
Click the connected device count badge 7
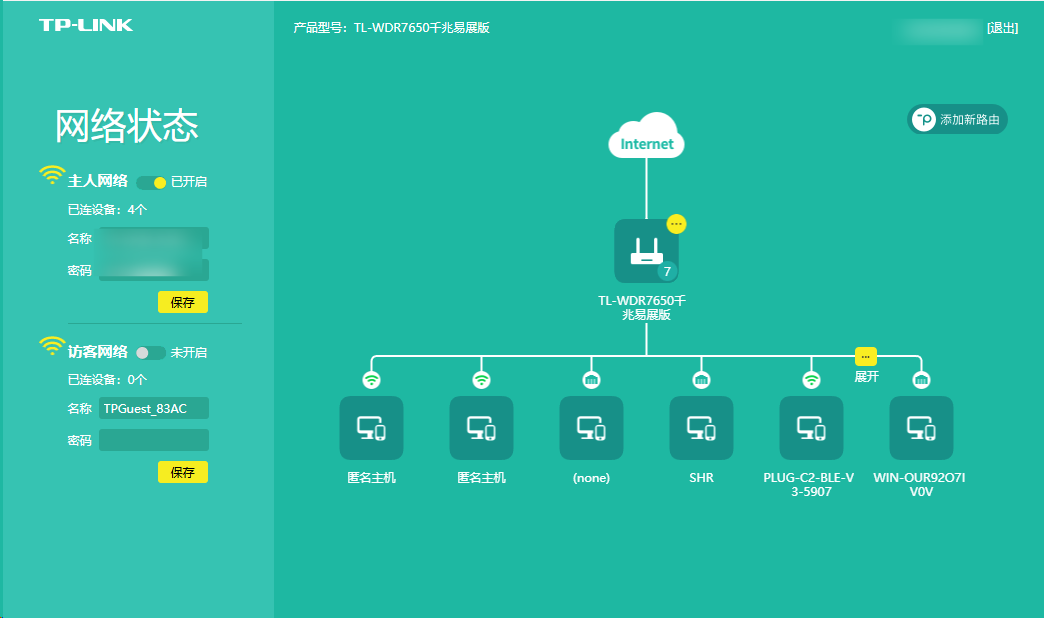667,271
